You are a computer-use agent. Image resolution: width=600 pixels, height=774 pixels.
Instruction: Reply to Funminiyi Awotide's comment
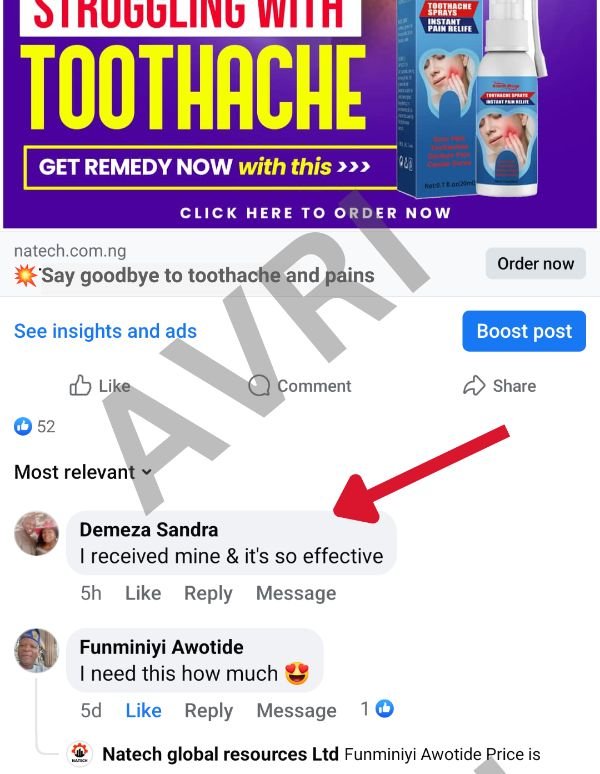[209, 711]
